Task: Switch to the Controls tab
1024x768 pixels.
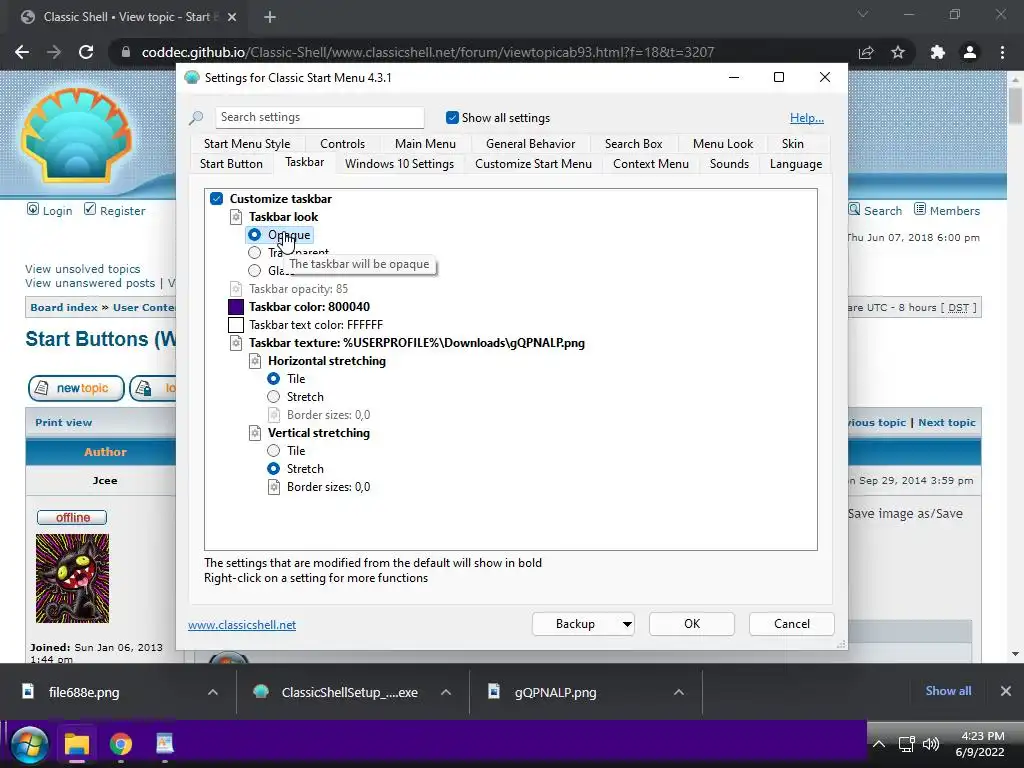Action: [342, 144]
